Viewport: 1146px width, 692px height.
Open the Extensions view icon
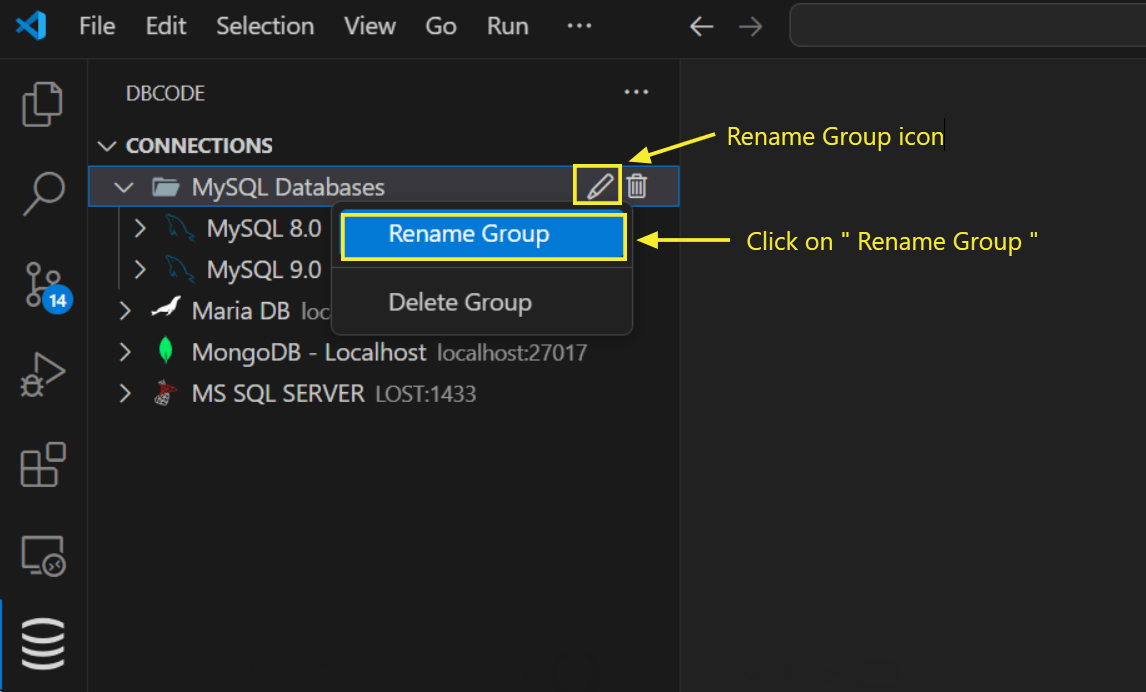[42, 466]
